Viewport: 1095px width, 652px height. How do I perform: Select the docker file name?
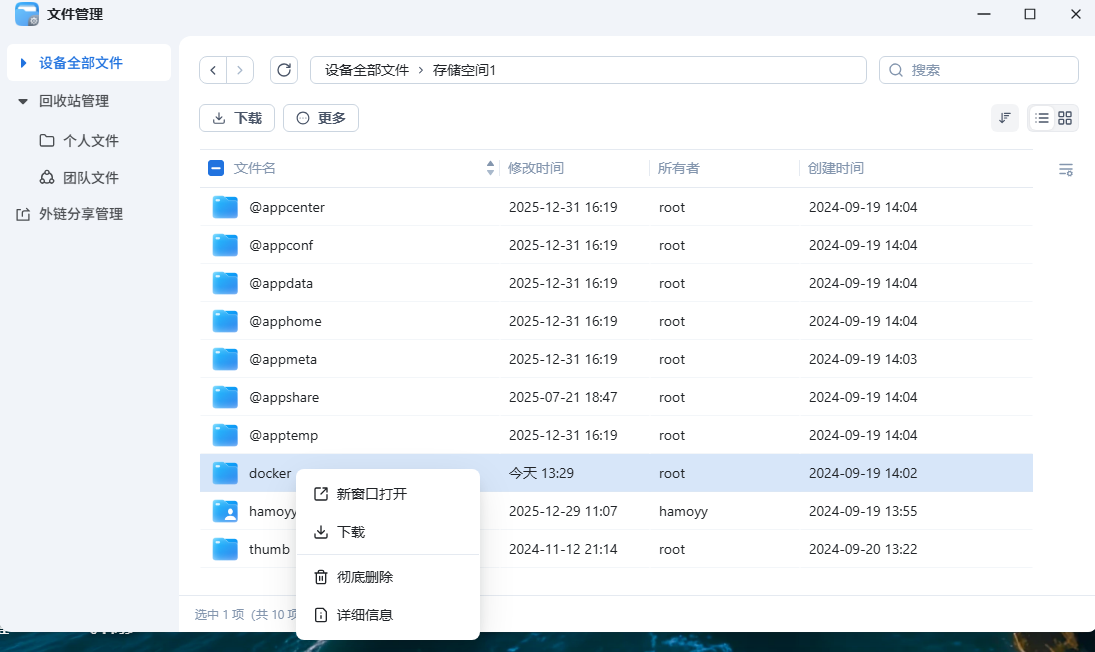(270, 473)
